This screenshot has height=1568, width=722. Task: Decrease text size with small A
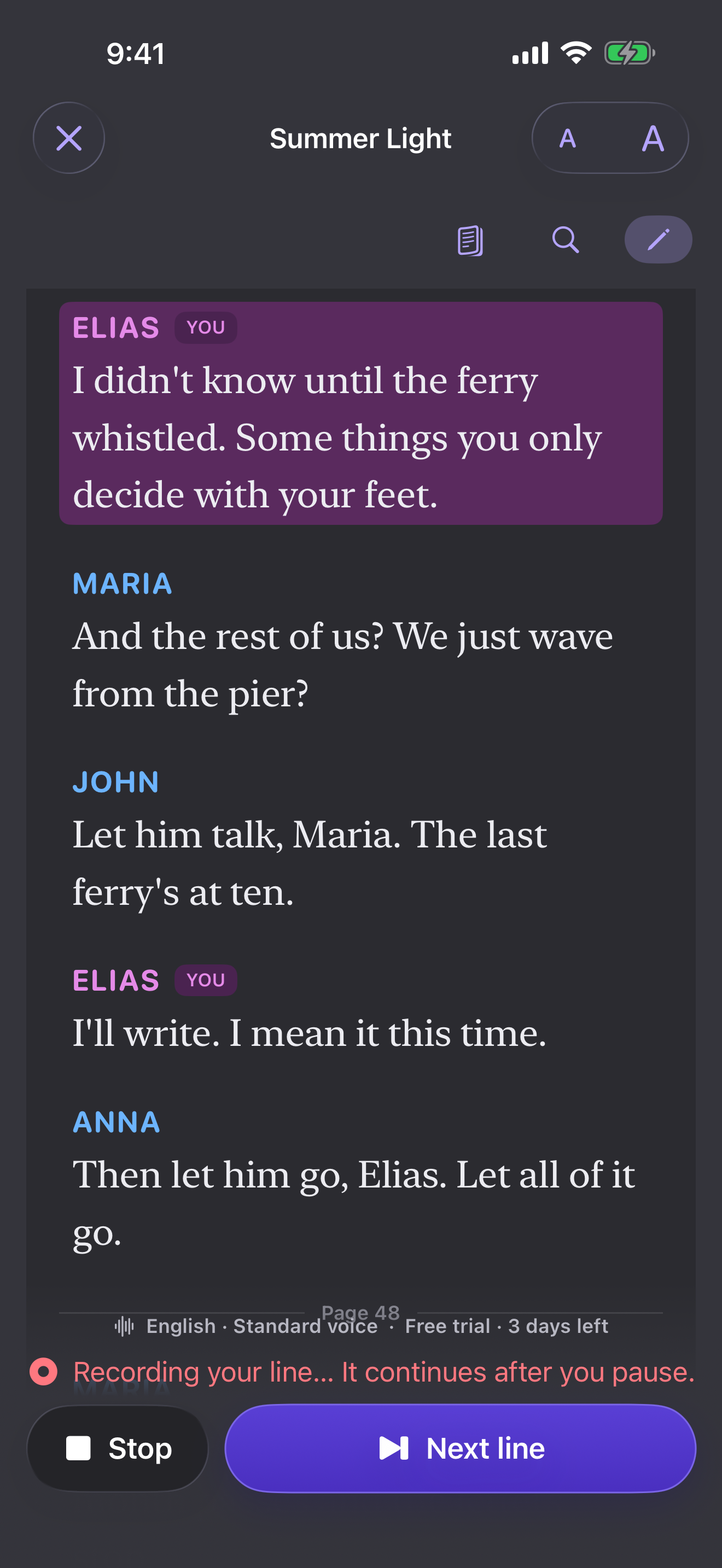point(567,139)
